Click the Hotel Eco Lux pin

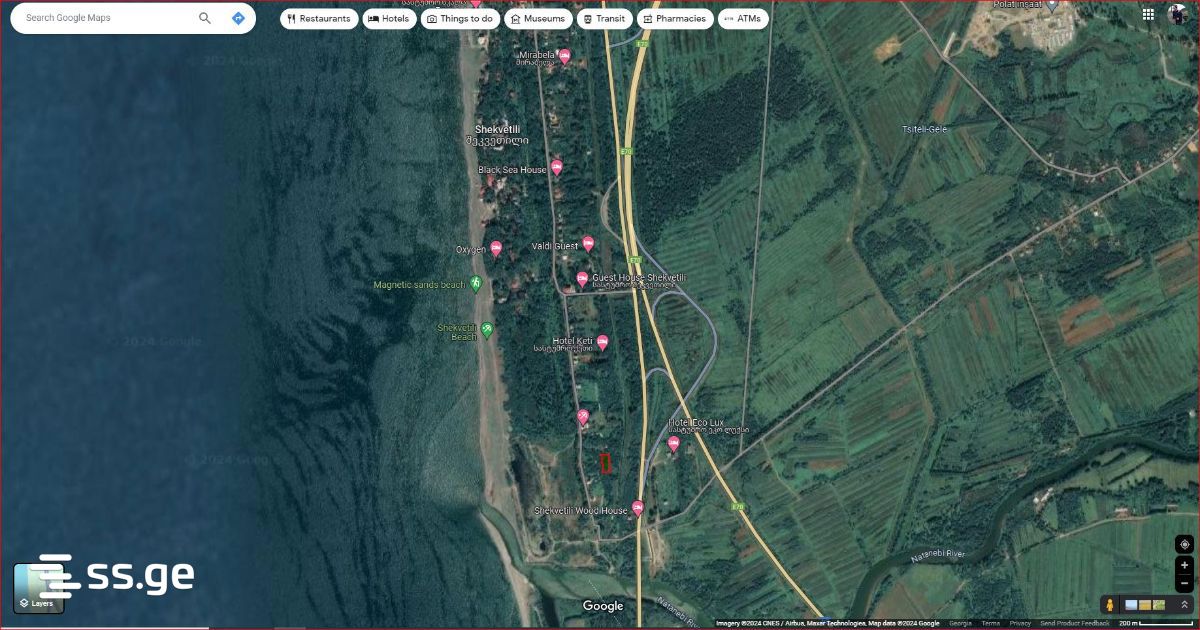(x=674, y=443)
